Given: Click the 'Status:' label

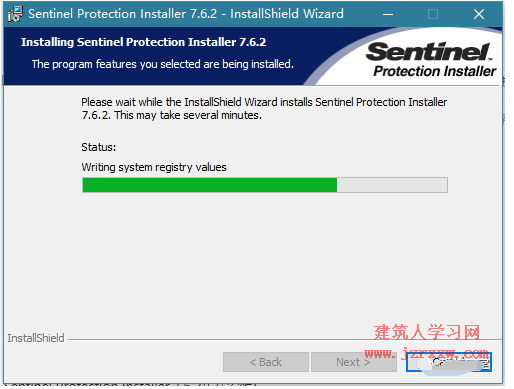Looking at the screenshot, I should 99,147.
